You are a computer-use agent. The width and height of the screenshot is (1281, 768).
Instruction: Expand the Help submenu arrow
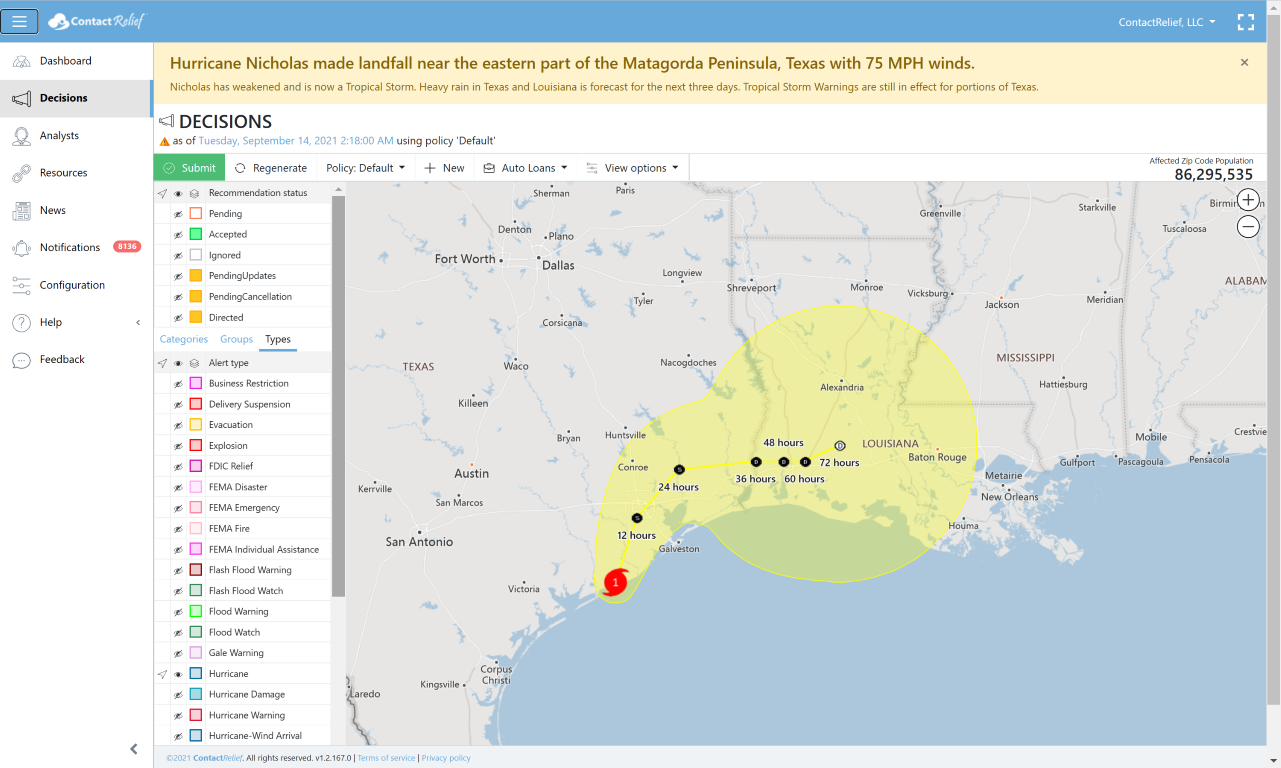[138, 322]
